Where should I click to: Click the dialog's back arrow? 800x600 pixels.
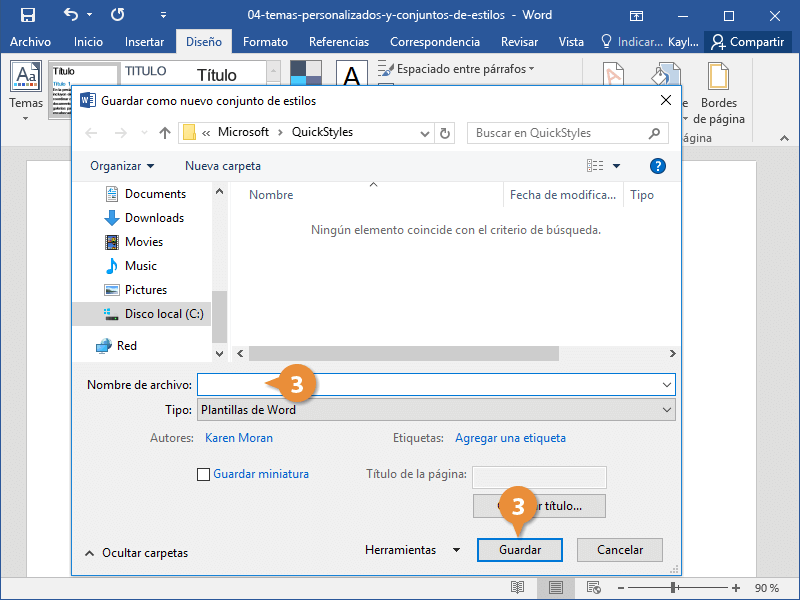click(x=91, y=133)
